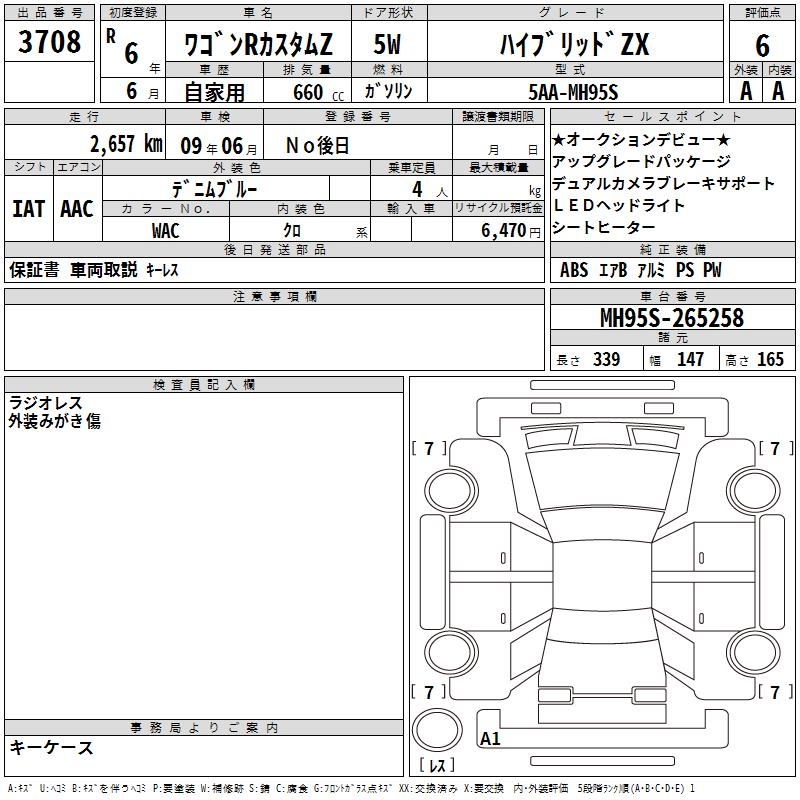
Task: Click the overall evaluation score 6
Action: tap(762, 46)
